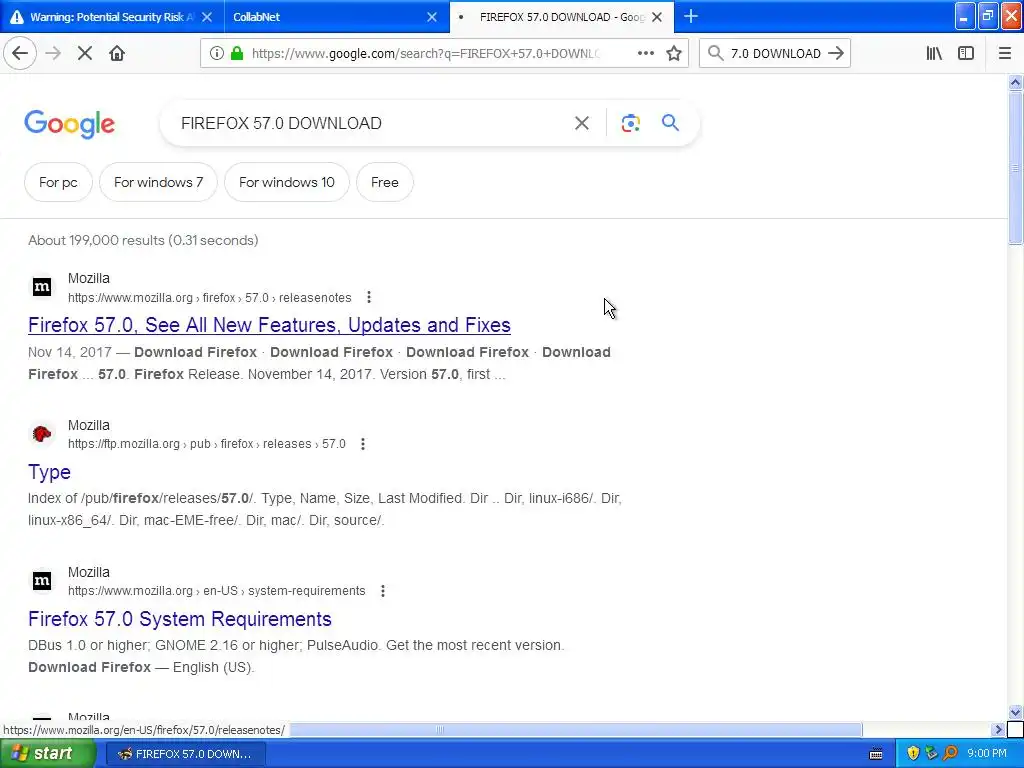1024x768 pixels.
Task: Open options for the ftp.mozilla.org result
Action: coord(362,444)
